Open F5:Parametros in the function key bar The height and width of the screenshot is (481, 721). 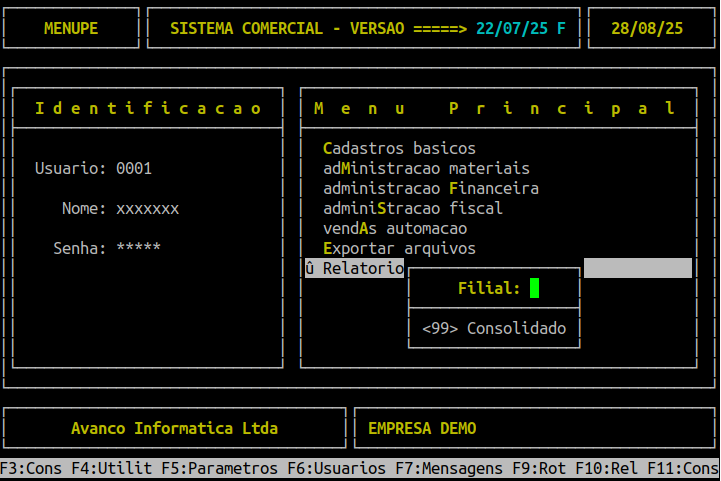[x=220, y=469]
